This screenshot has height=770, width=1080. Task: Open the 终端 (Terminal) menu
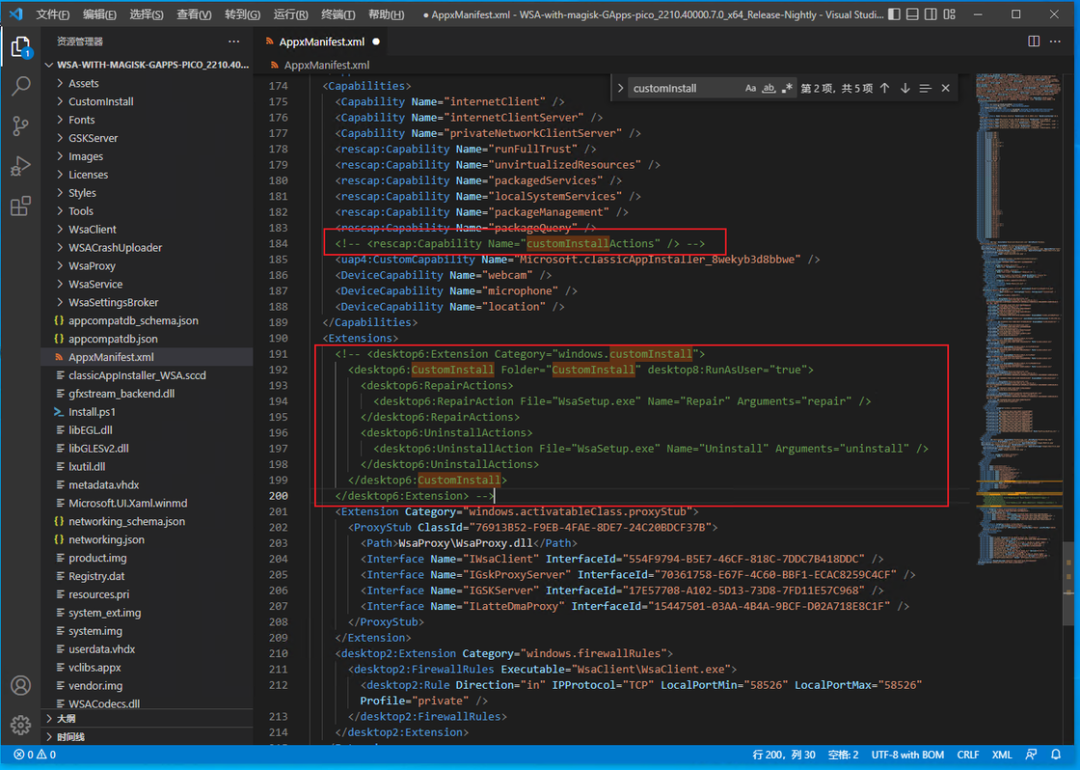[x=337, y=15]
